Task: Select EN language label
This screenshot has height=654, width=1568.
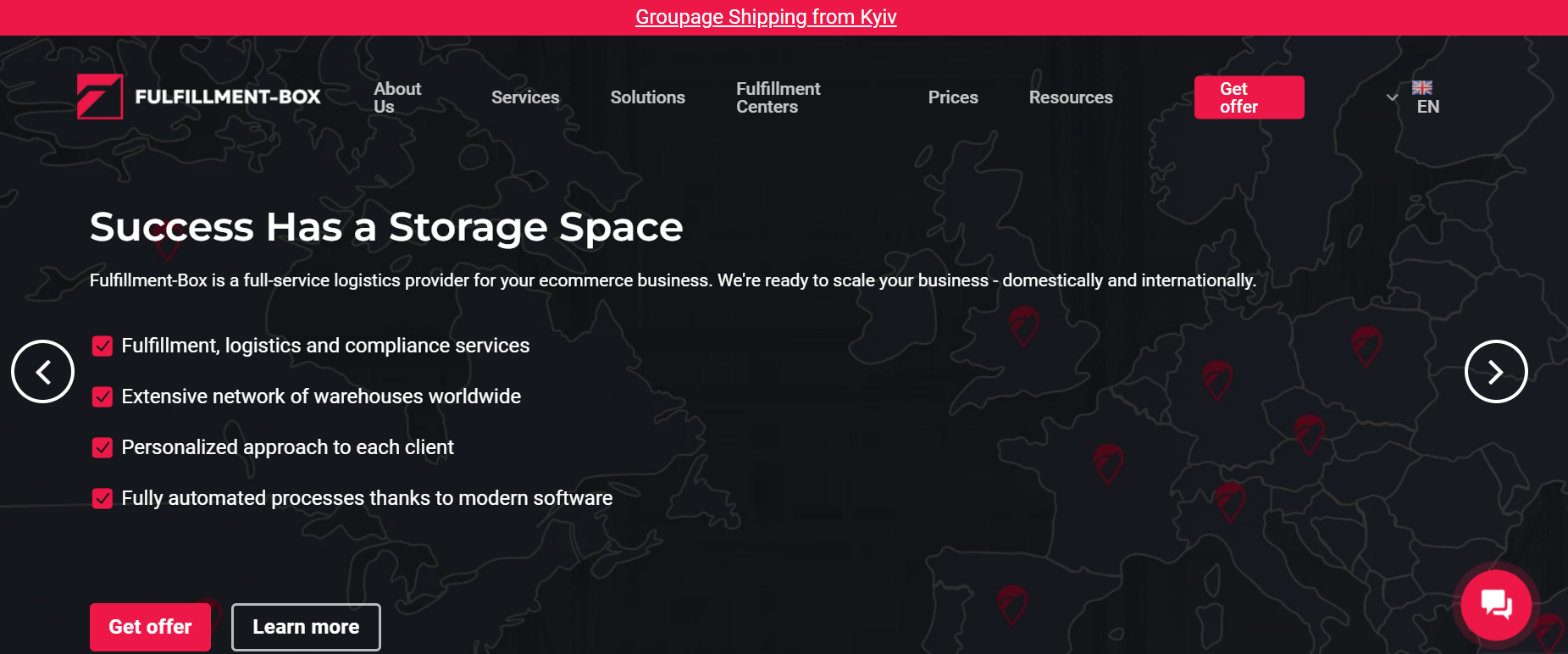Action: [1428, 107]
